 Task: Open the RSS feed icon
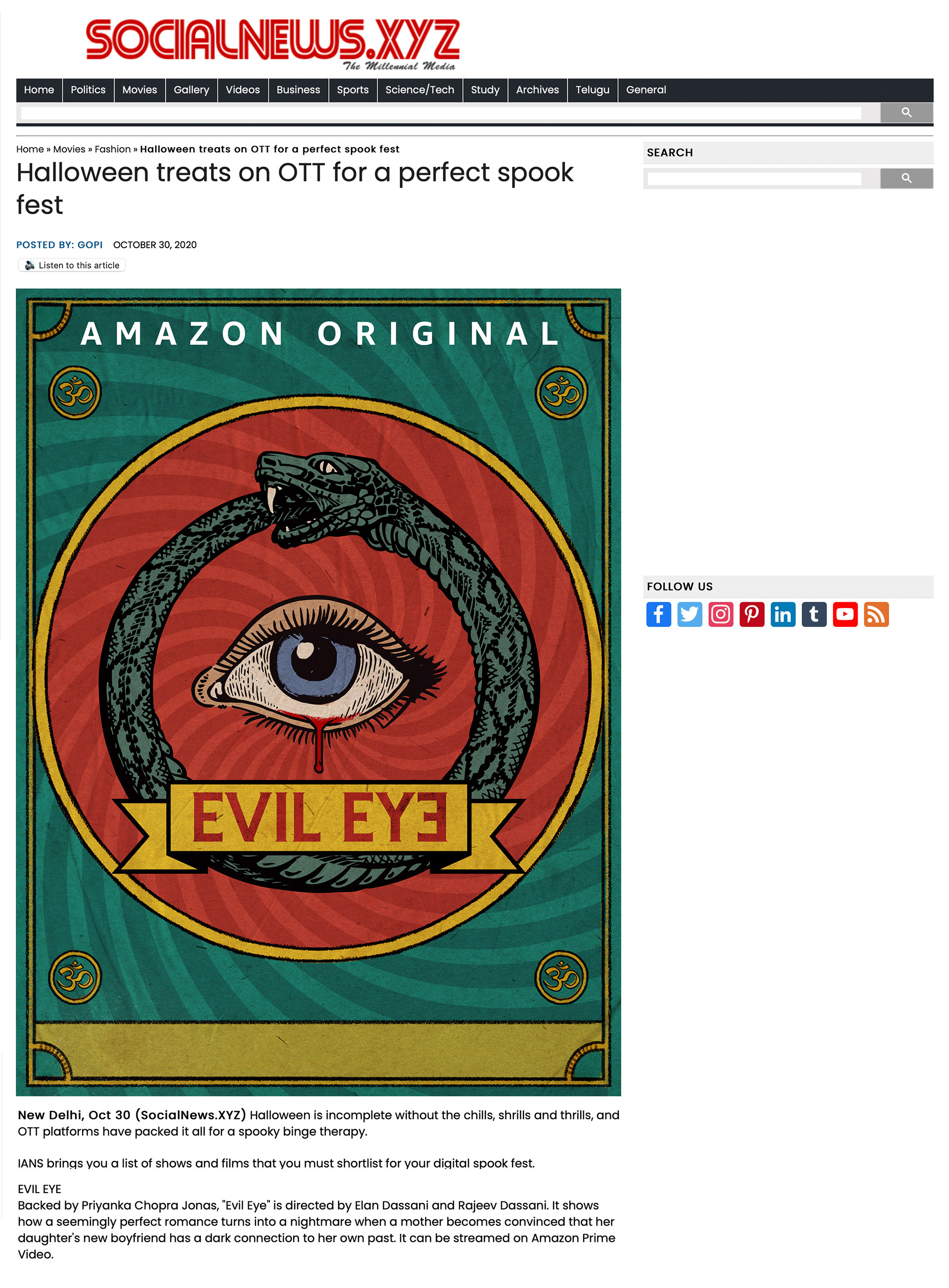[x=876, y=614]
